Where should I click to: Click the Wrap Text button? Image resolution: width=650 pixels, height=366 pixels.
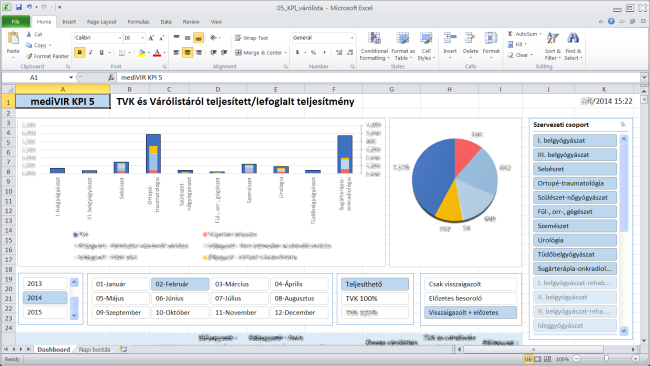(252, 38)
